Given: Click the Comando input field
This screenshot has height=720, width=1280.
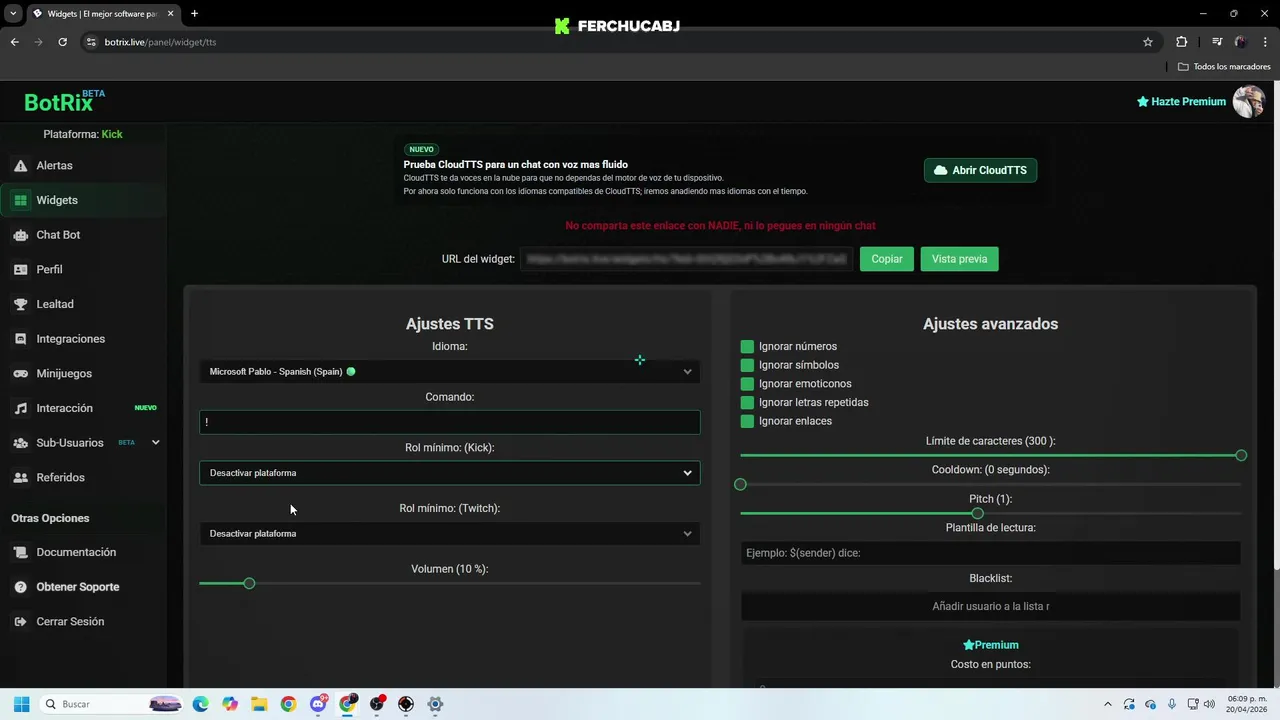Looking at the screenshot, I should pyautogui.click(x=450, y=422).
